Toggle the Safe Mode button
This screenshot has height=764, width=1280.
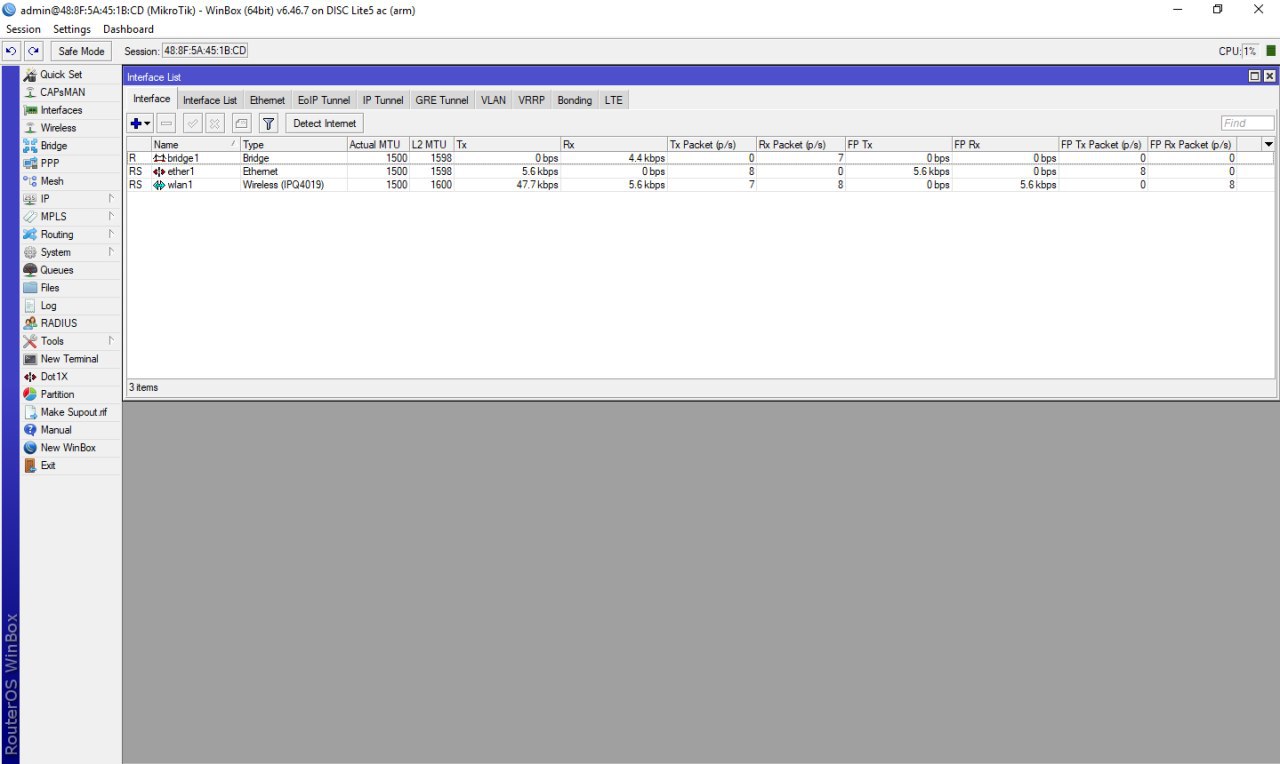81,51
